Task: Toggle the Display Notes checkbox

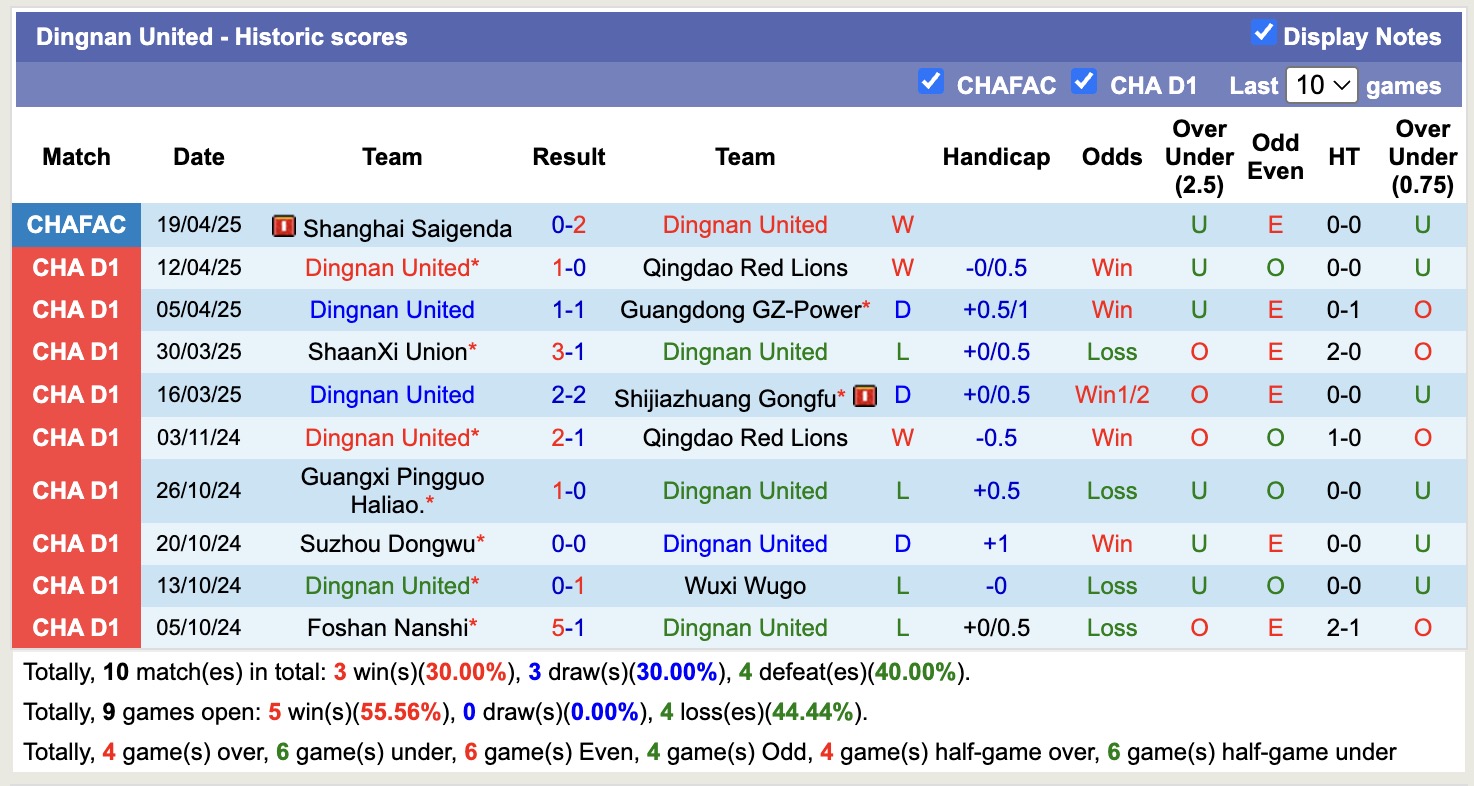Action: click(1261, 33)
